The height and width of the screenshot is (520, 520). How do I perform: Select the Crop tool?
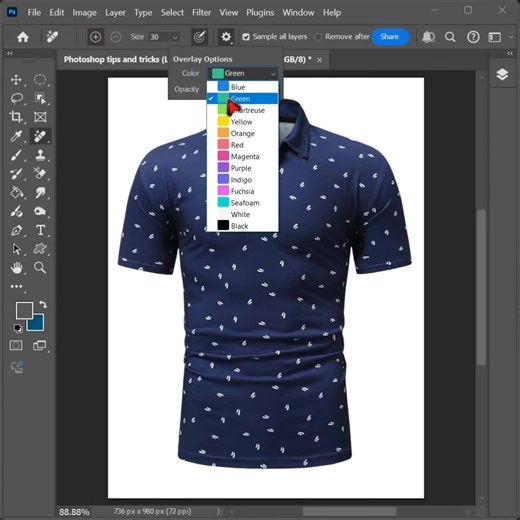16,117
